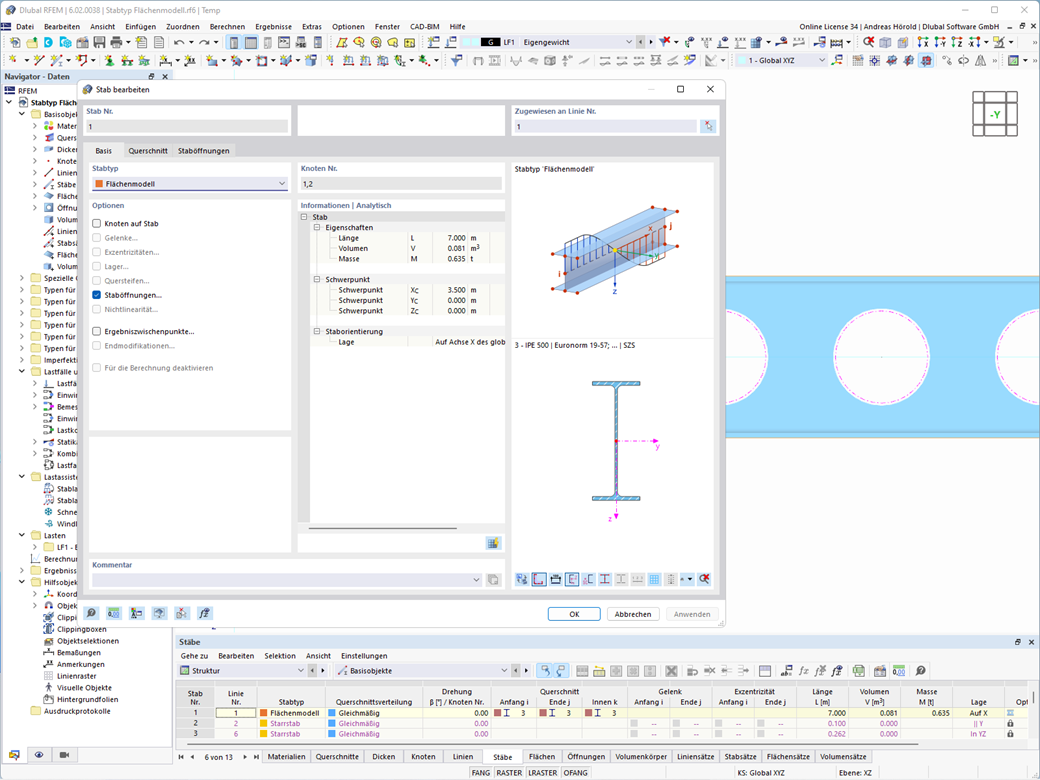Switch to Staböffnungen tab in dialog
The height and width of the screenshot is (780, 1040).
click(x=204, y=151)
